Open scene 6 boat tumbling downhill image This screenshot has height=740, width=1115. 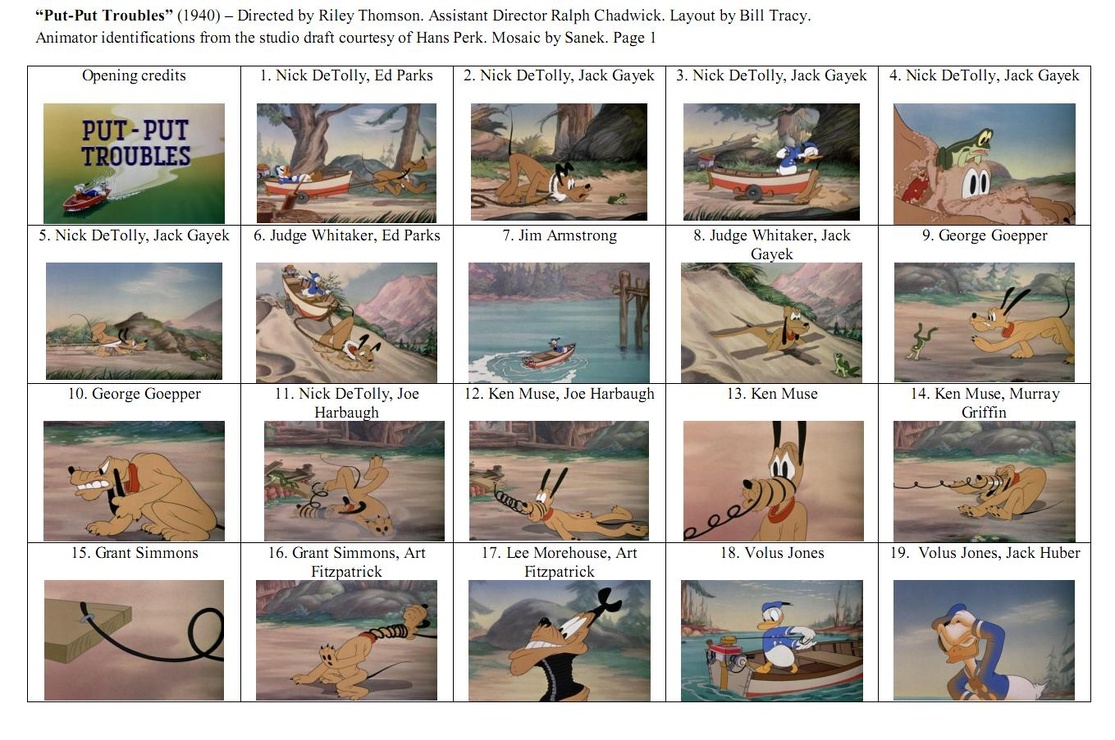346,323
